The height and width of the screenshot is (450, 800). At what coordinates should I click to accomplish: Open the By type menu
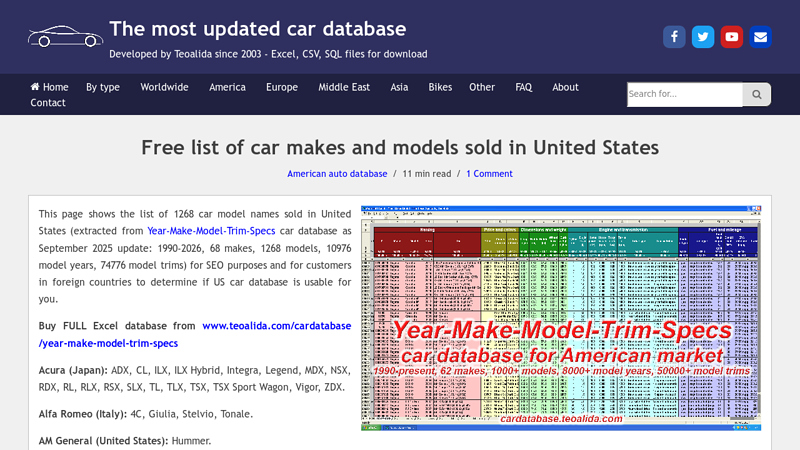tap(103, 87)
